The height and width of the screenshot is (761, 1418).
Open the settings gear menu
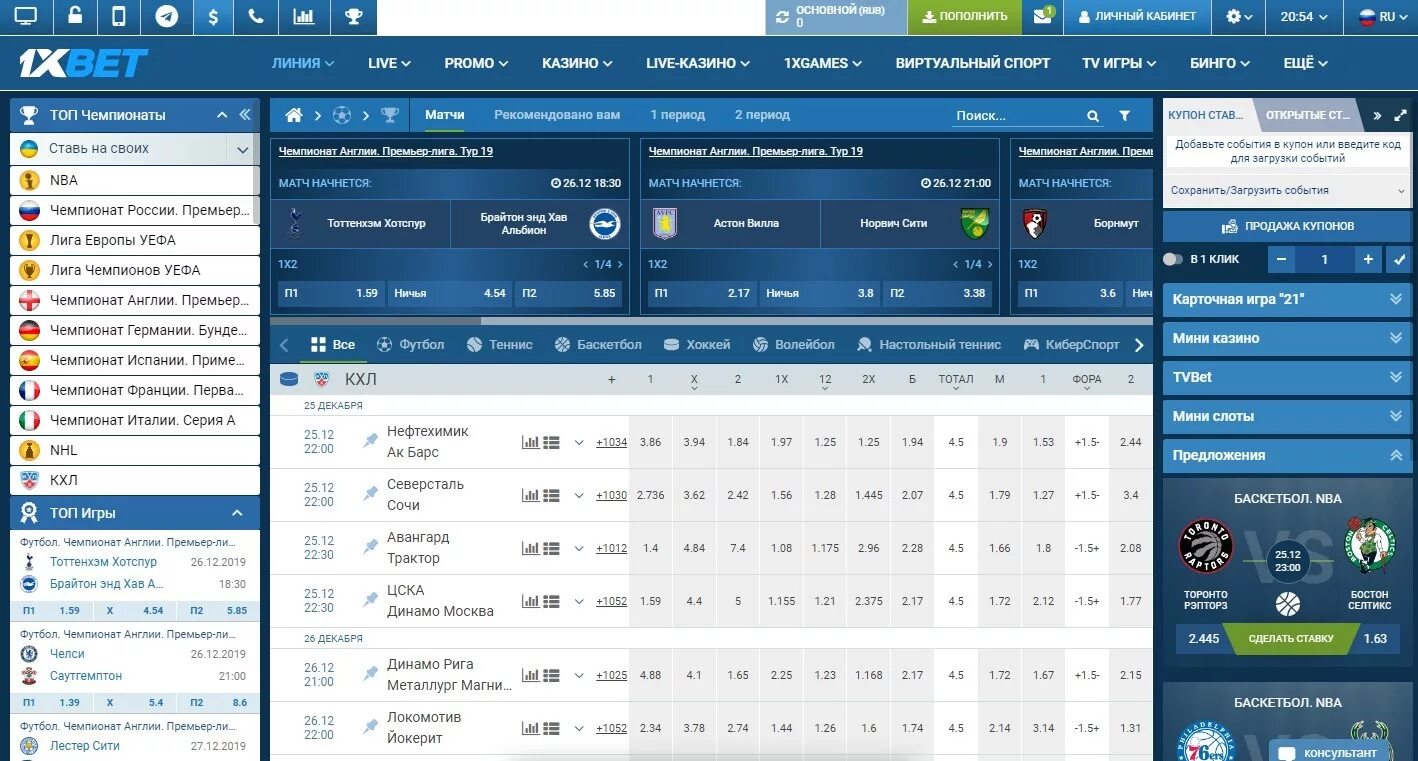point(1240,16)
